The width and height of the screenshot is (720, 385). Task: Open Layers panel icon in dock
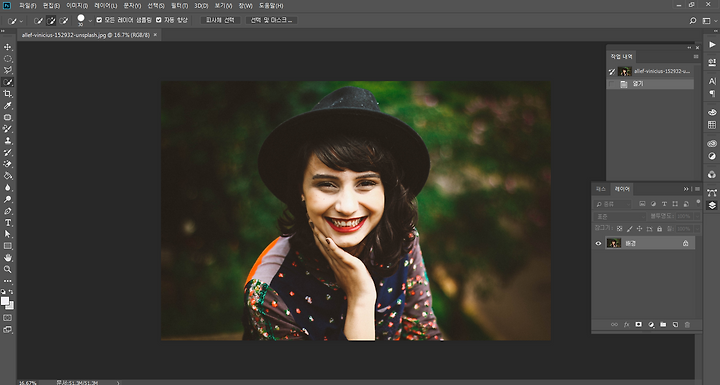[712, 205]
